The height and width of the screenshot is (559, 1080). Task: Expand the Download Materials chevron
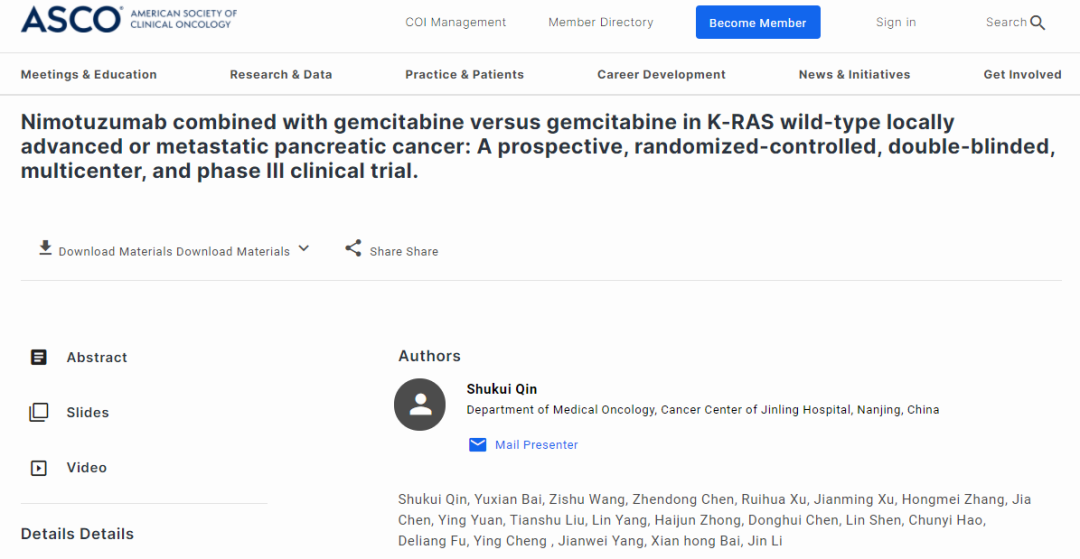(304, 249)
